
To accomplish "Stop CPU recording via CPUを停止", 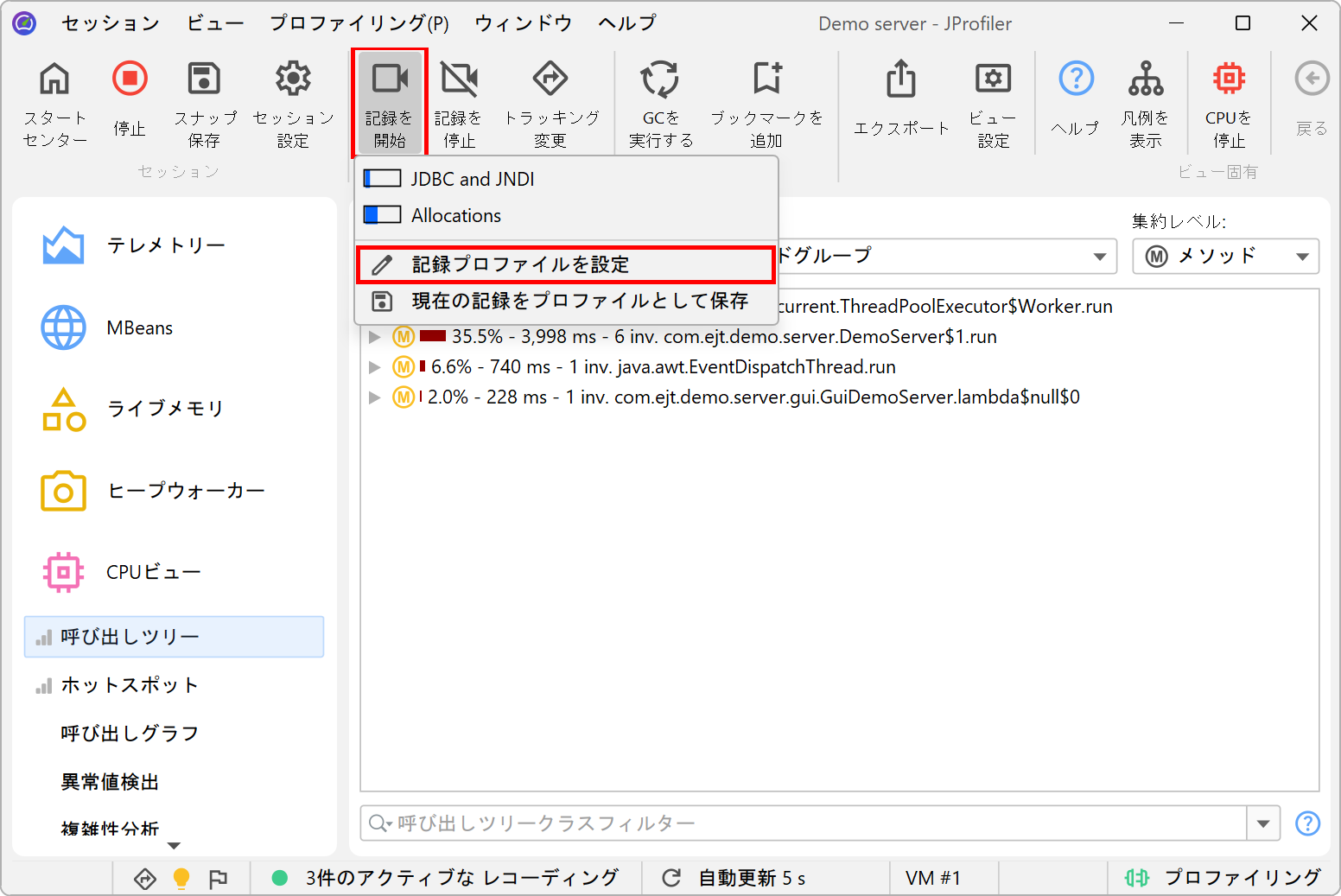I will point(1228,79).
